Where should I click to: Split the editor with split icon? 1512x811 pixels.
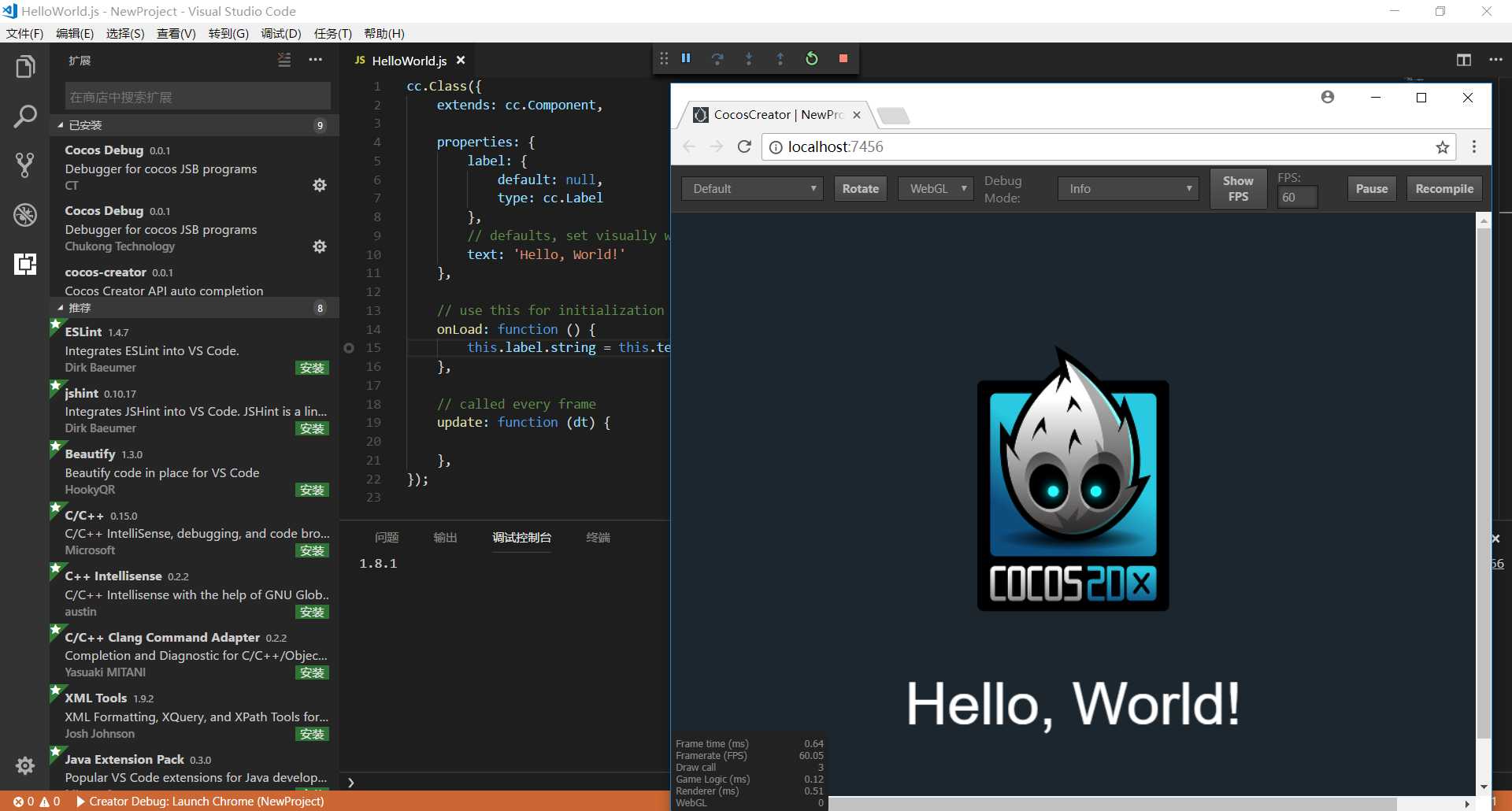[1464, 60]
